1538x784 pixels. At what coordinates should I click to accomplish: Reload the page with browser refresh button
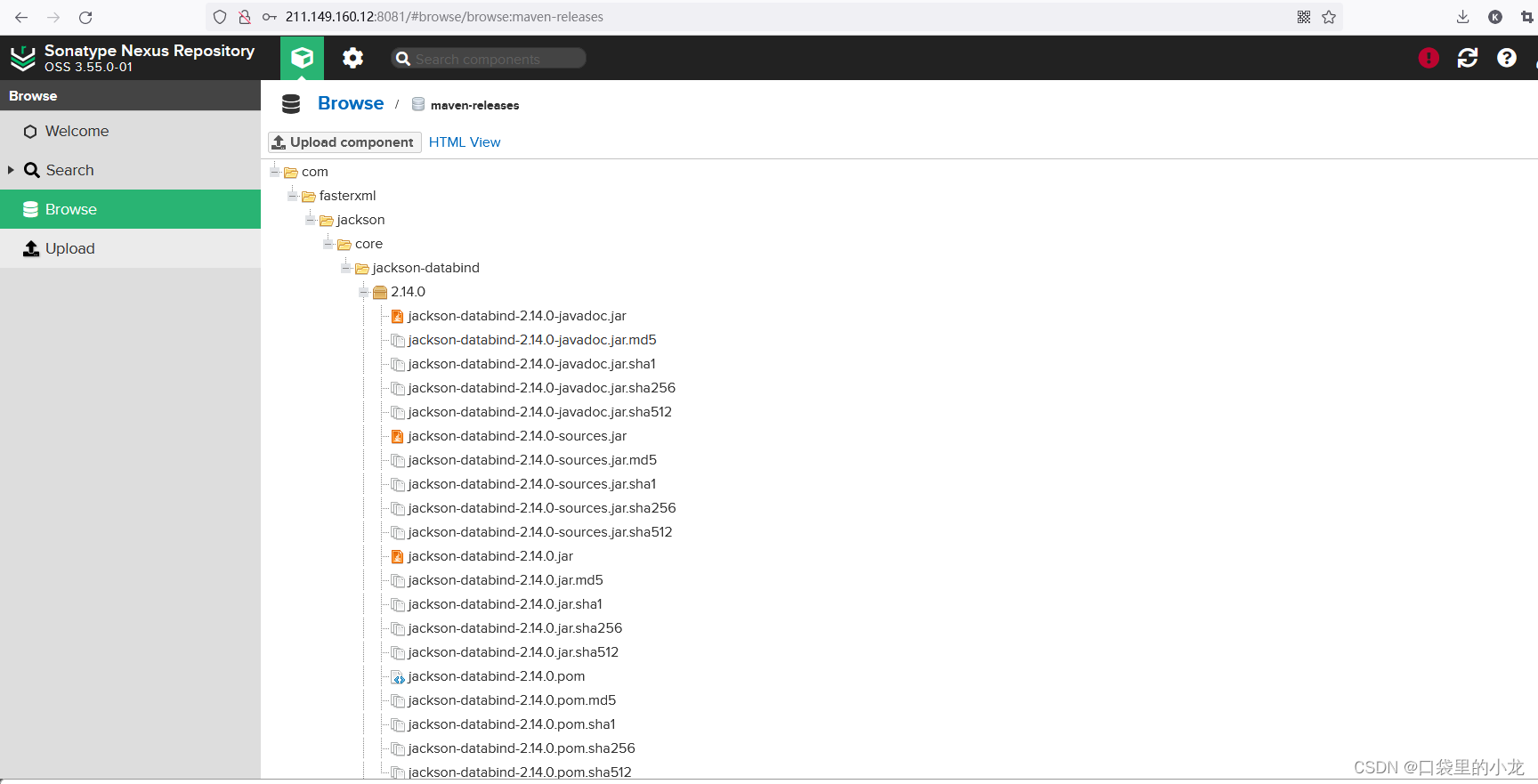pyautogui.click(x=85, y=17)
